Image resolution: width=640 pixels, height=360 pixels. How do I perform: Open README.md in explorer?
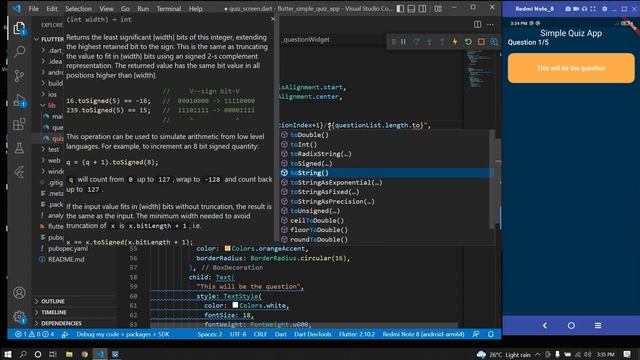(66, 259)
